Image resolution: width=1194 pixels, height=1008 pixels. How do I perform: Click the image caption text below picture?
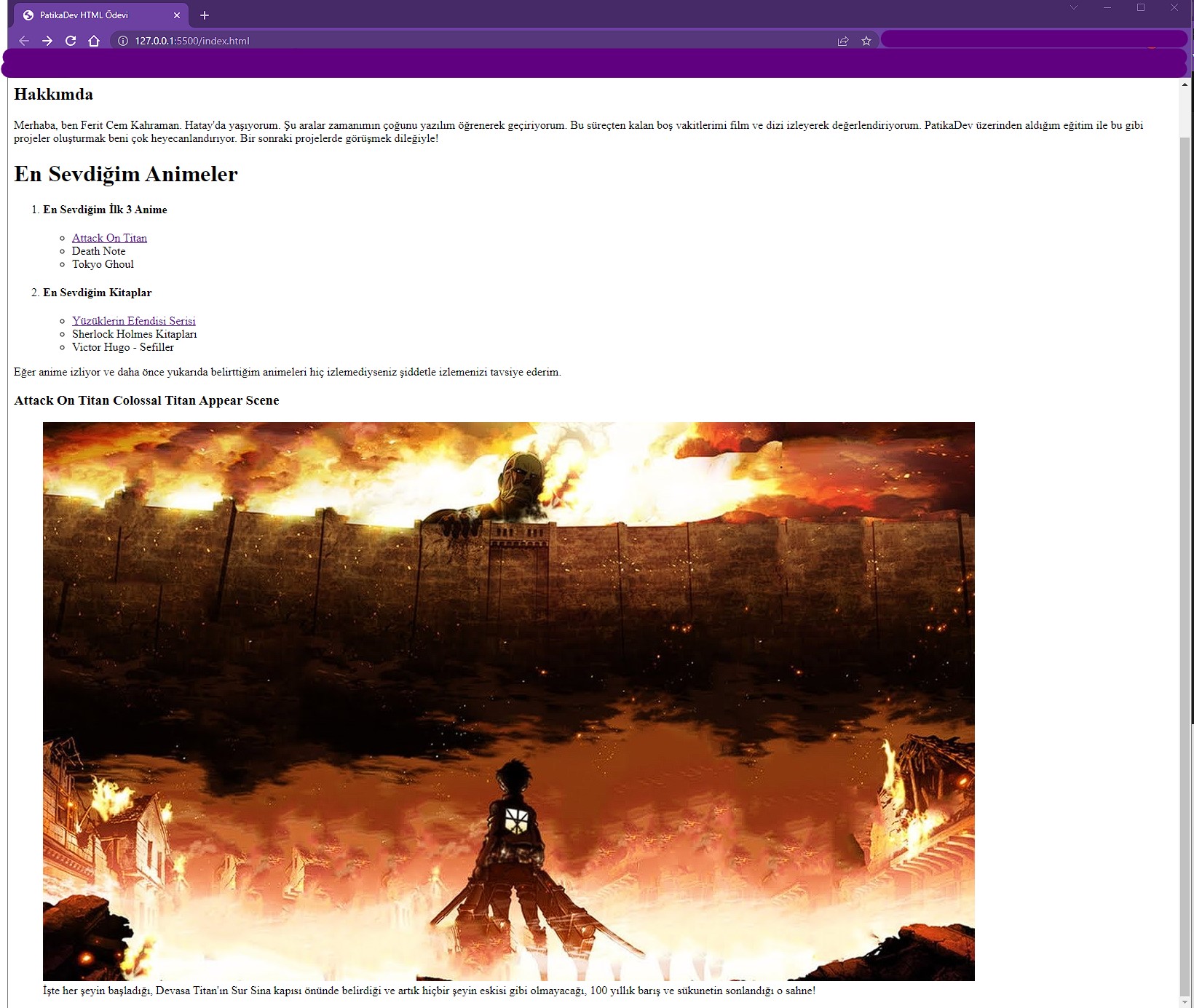coord(429,991)
